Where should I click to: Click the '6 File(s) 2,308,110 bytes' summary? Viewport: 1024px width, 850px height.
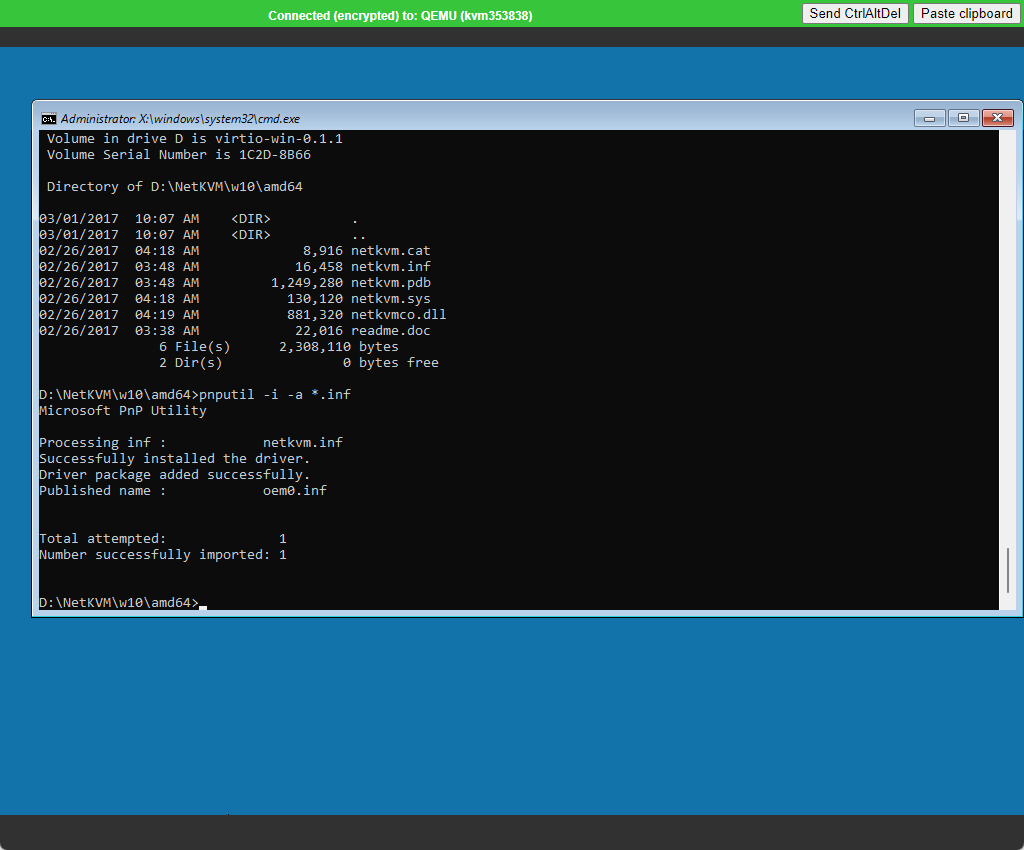[278, 347]
